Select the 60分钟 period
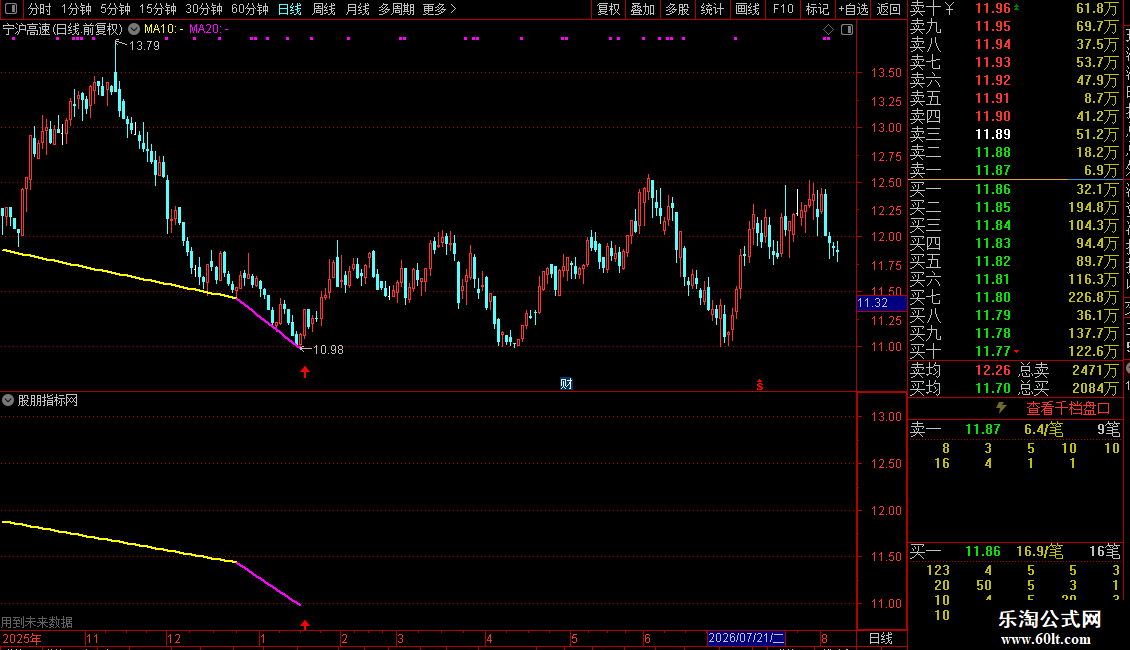This screenshot has width=1130, height=650. 249,9
